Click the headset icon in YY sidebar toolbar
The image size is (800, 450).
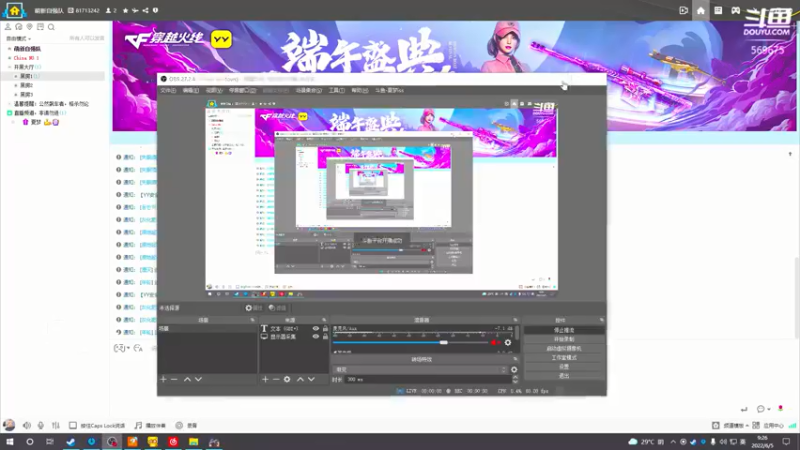tap(18, 27)
